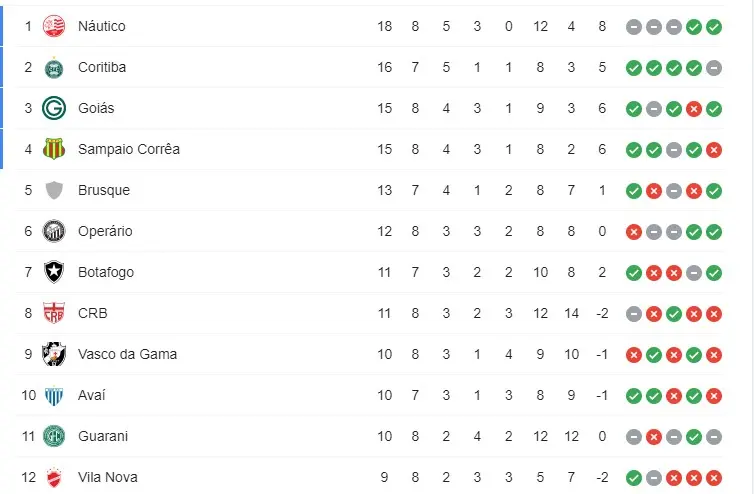Screen dimensions: 754x494
Task: Click the Náutico club crest icon
Action: pos(54,26)
